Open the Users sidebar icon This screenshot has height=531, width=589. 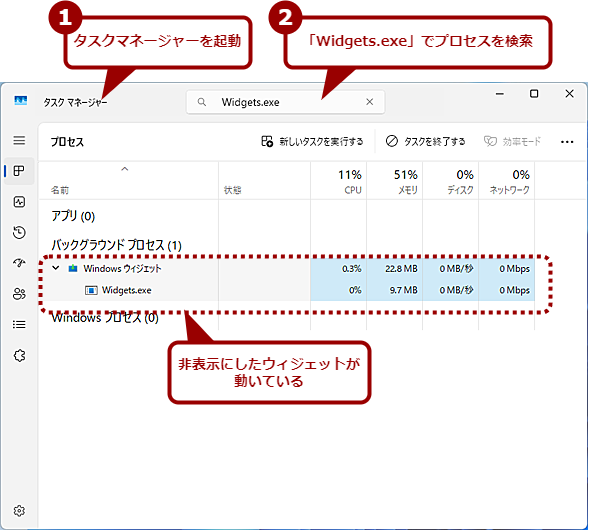(x=19, y=294)
